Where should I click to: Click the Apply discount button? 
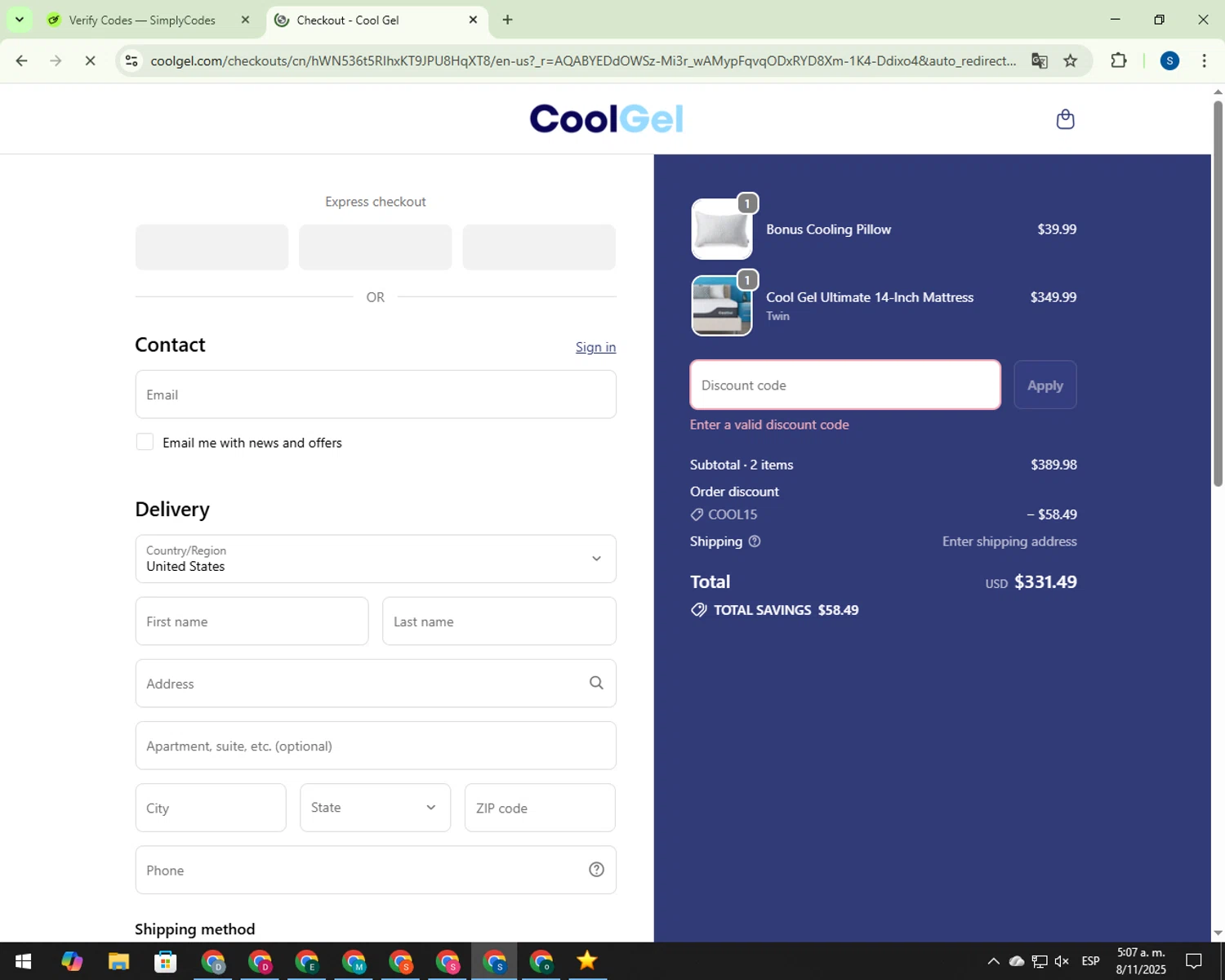coord(1045,385)
